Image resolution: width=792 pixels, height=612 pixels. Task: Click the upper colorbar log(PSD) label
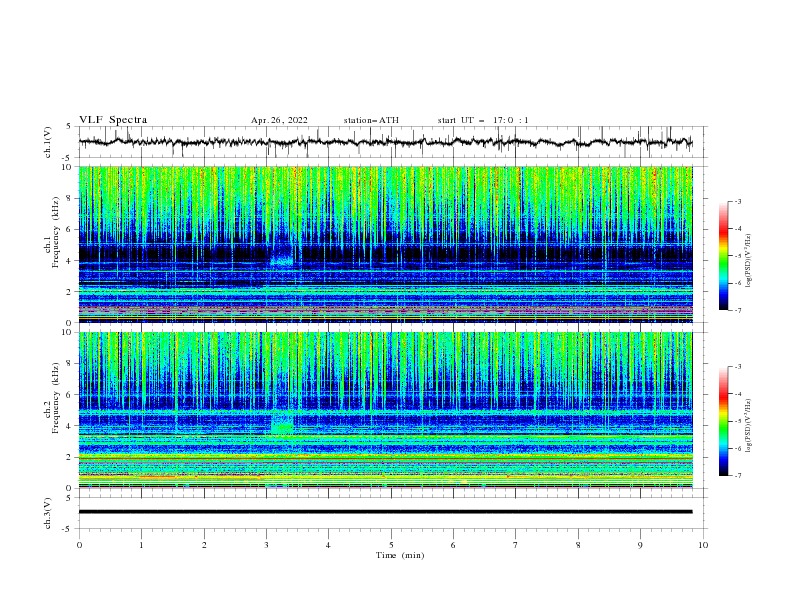click(748, 261)
